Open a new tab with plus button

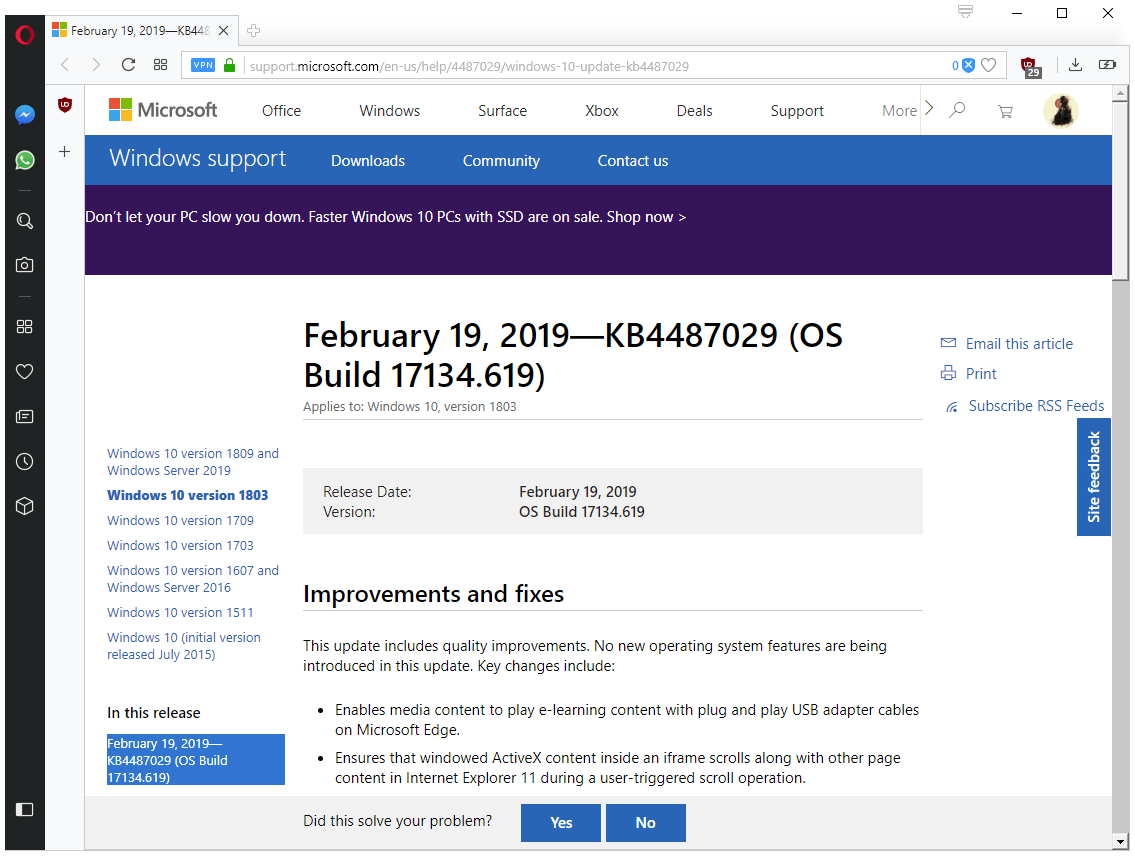click(x=253, y=30)
